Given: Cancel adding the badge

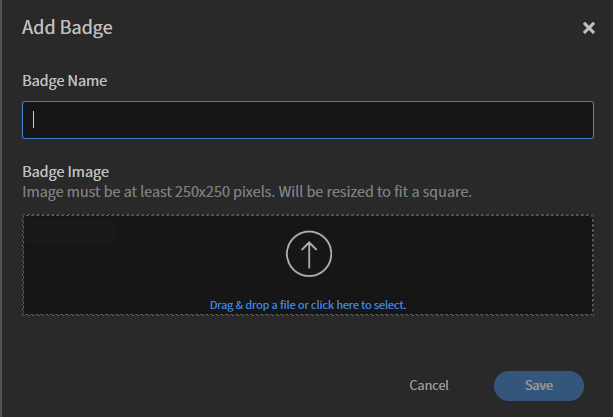Looking at the screenshot, I should (x=429, y=385).
